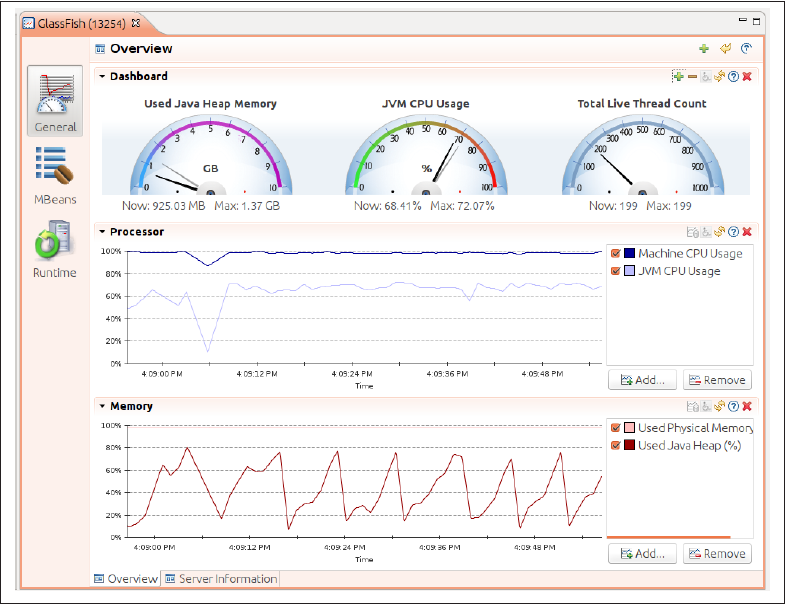Maximize the editor pane

pyautogui.click(x=756, y=21)
